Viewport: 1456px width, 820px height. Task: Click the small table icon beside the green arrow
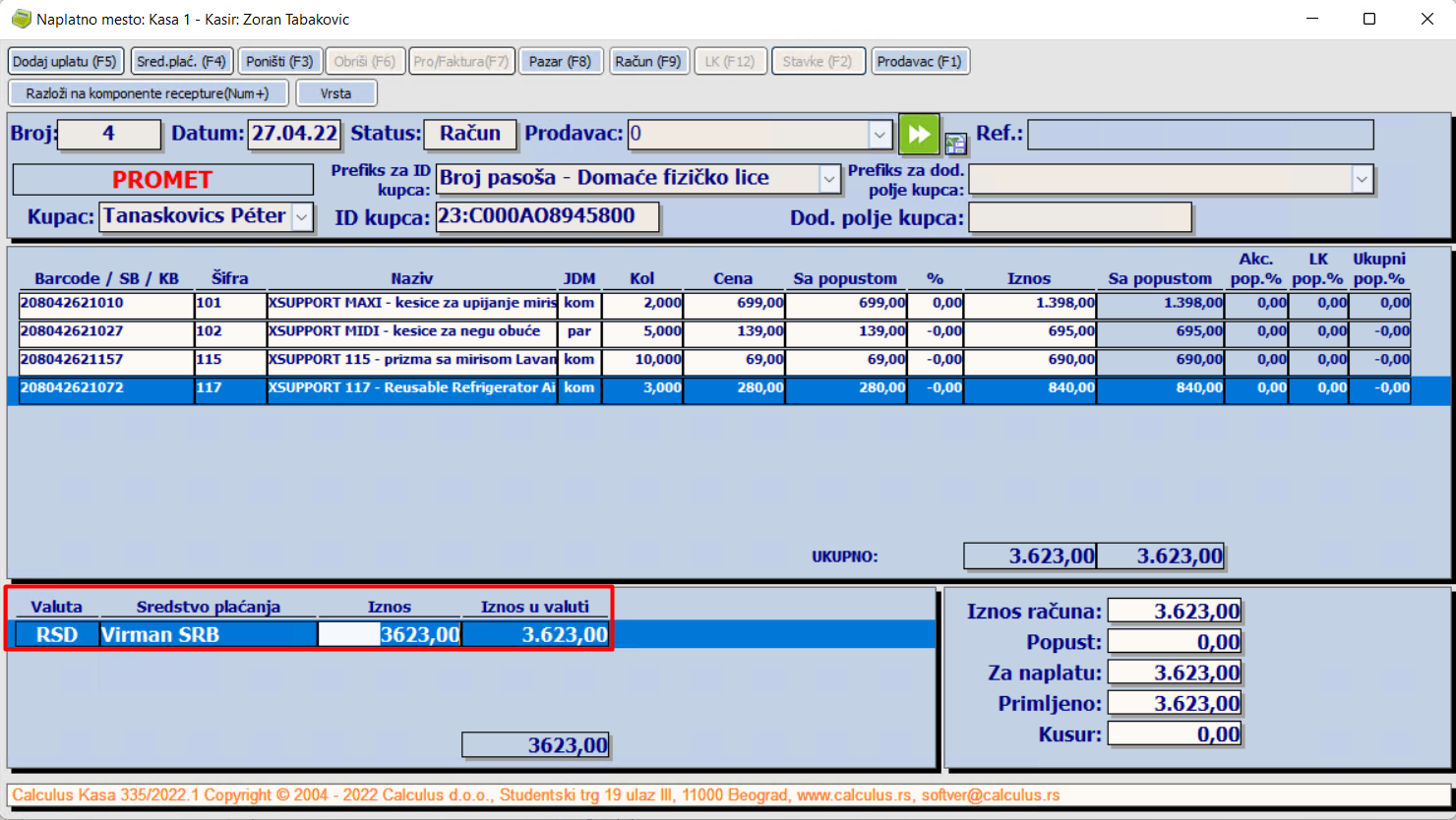[x=955, y=144]
